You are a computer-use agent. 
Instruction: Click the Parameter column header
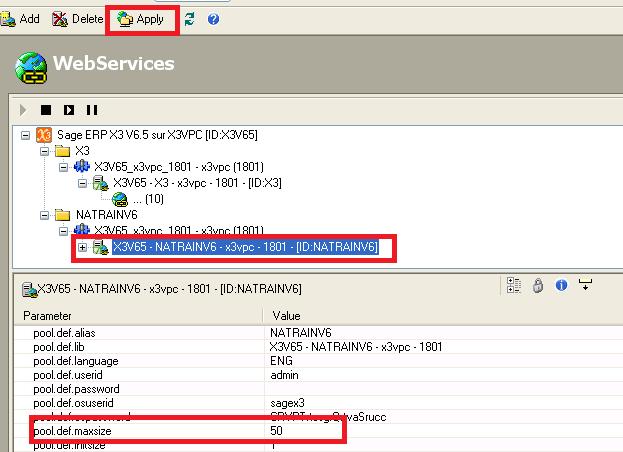pos(138,316)
